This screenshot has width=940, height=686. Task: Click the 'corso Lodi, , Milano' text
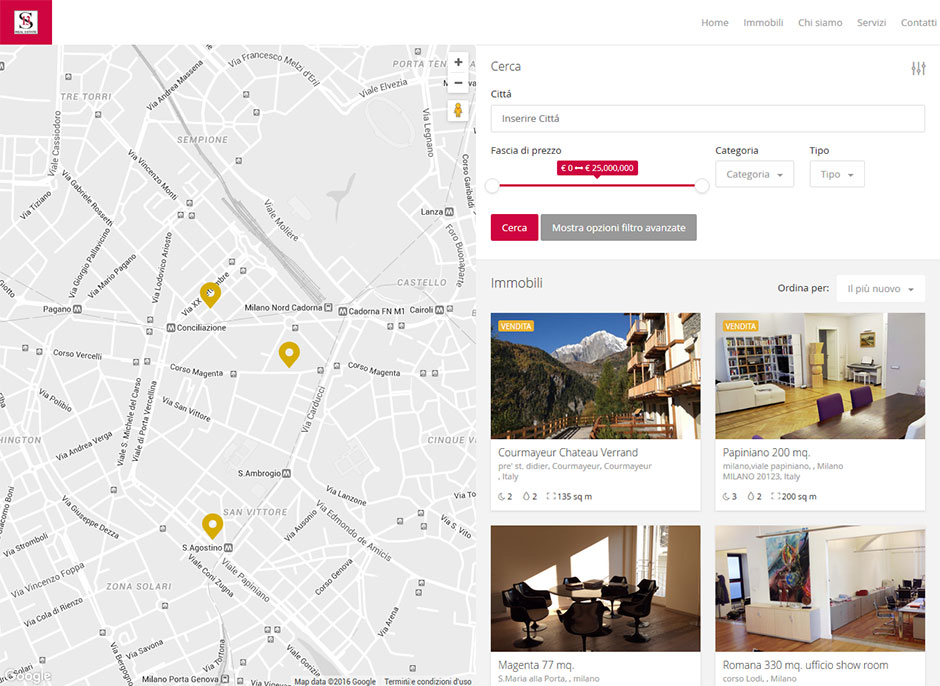click(x=760, y=679)
